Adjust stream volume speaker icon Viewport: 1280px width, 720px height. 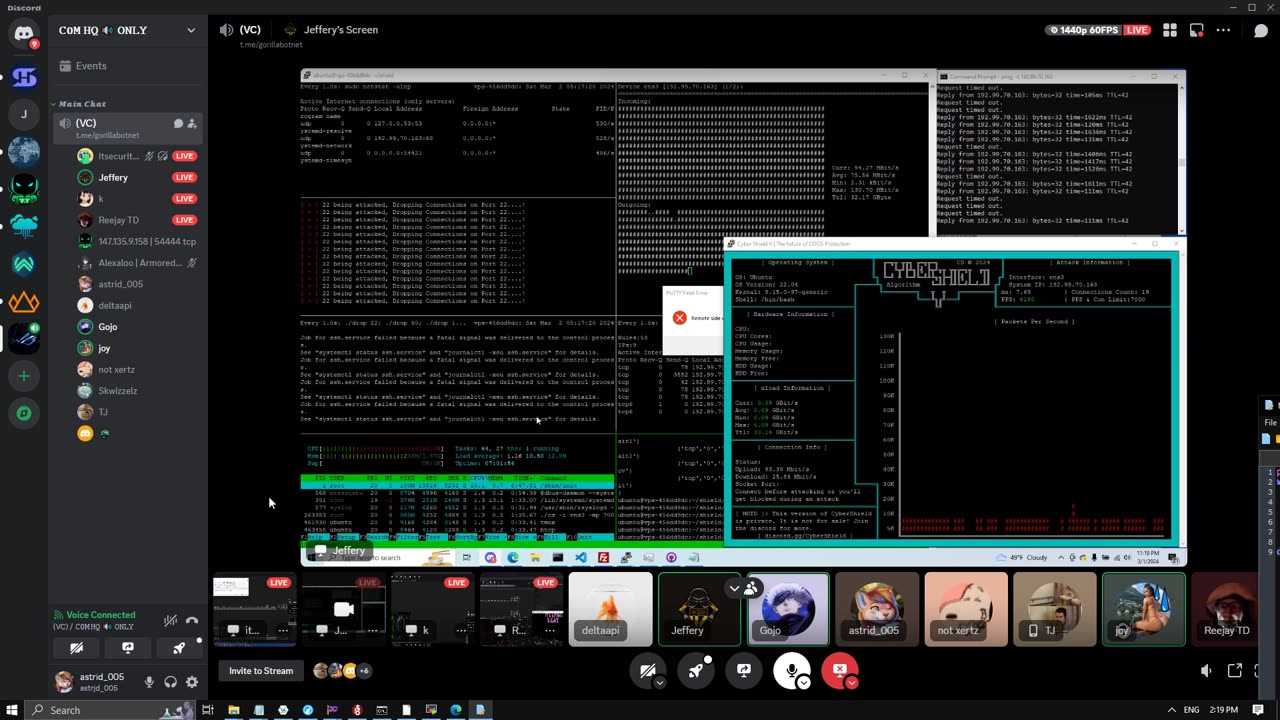(x=1206, y=671)
